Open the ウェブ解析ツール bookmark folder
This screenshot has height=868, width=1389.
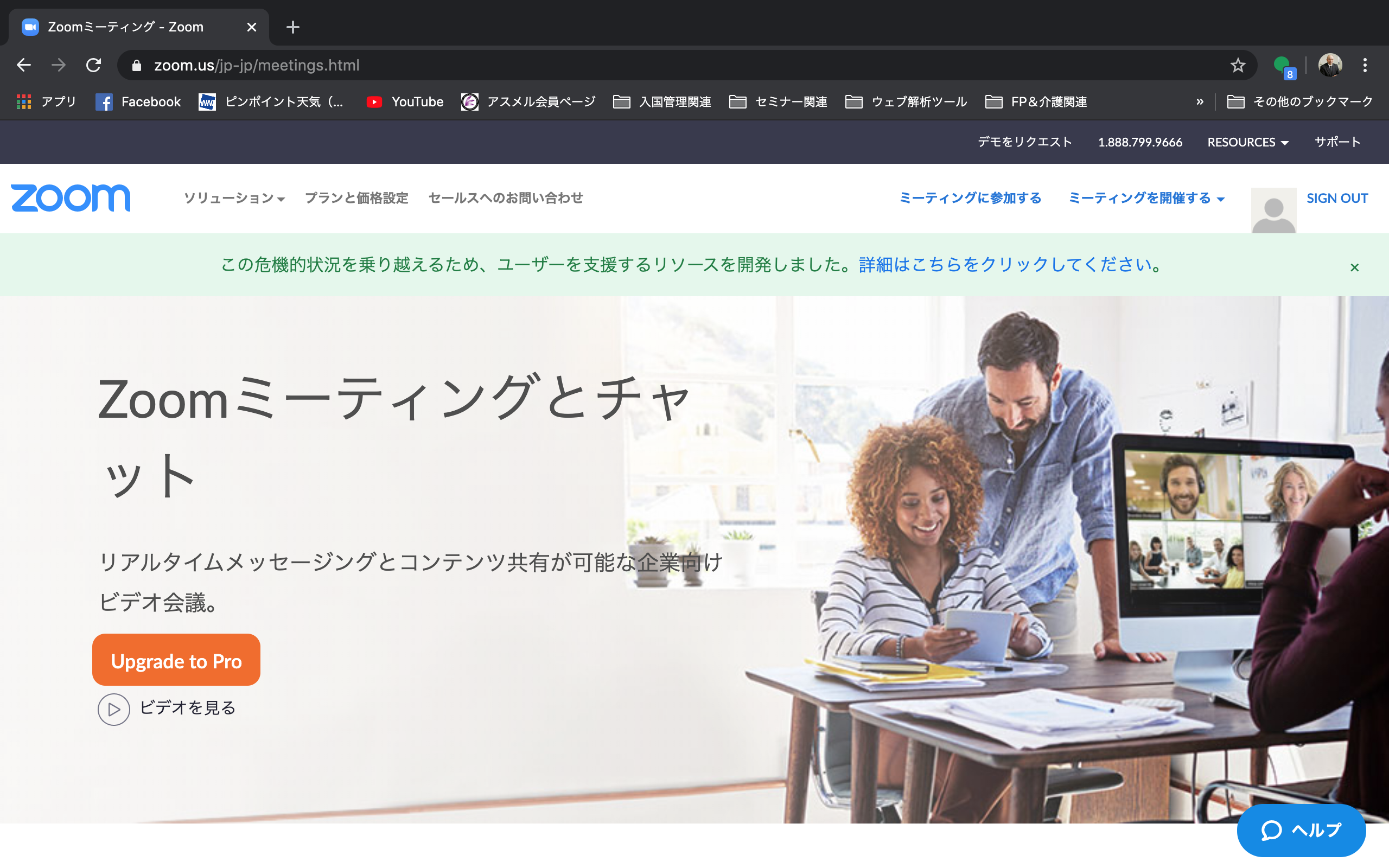click(x=906, y=101)
